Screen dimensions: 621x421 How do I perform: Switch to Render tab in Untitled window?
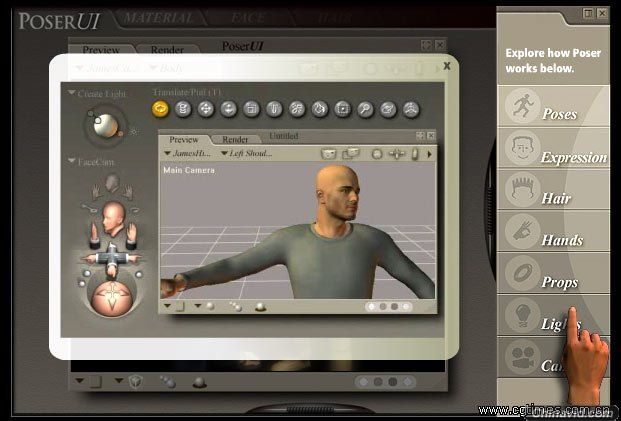pos(235,140)
